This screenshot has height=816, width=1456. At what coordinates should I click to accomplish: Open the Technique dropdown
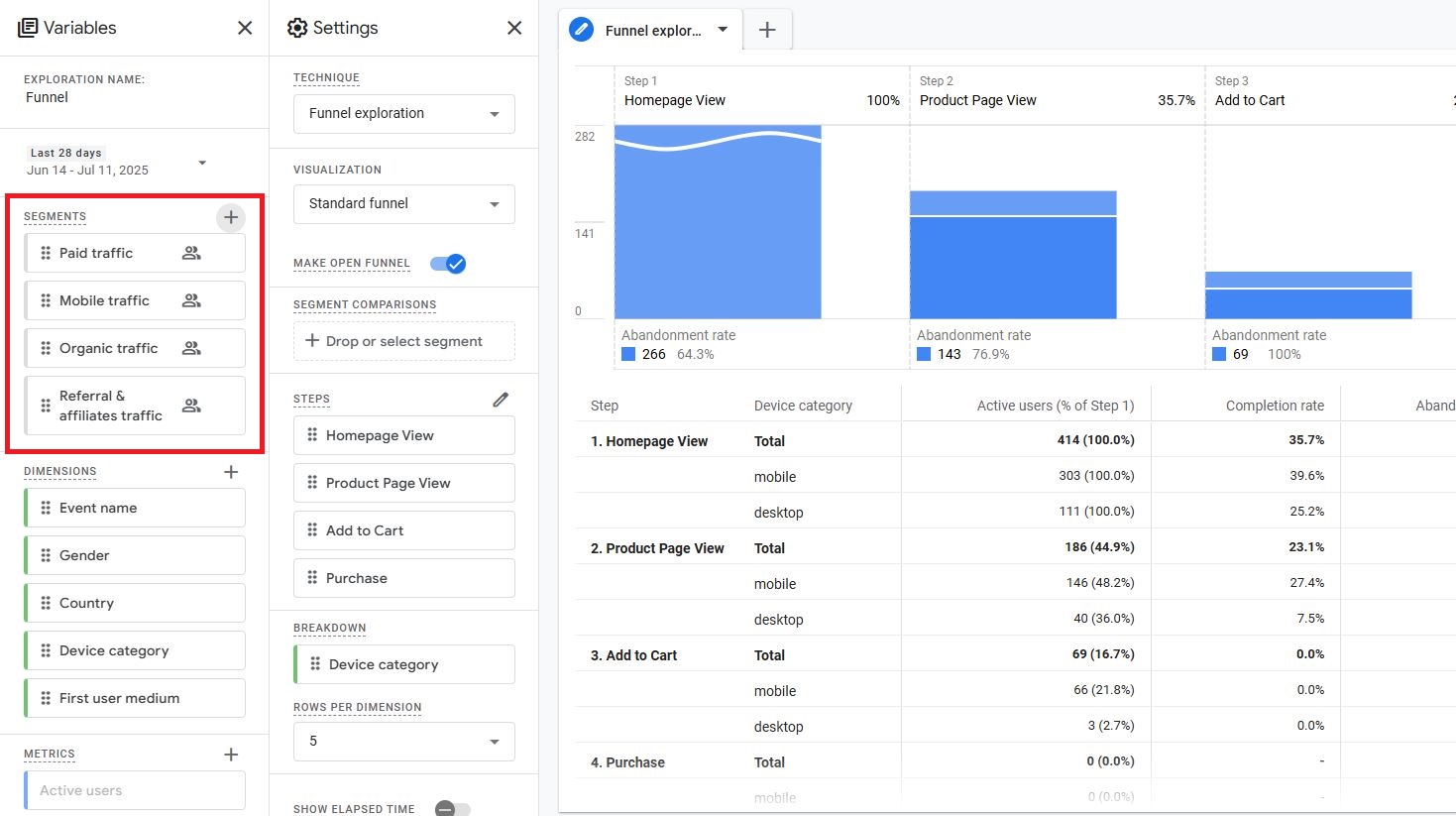pyautogui.click(x=404, y=114)
